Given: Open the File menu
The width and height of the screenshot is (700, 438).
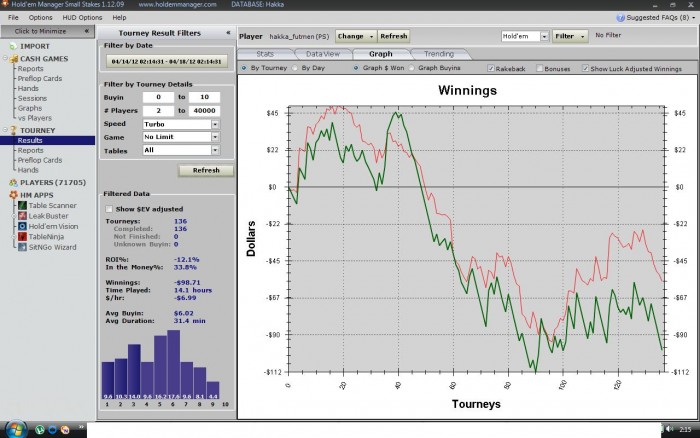Looking at the screenshot, I should pos(13,17).
